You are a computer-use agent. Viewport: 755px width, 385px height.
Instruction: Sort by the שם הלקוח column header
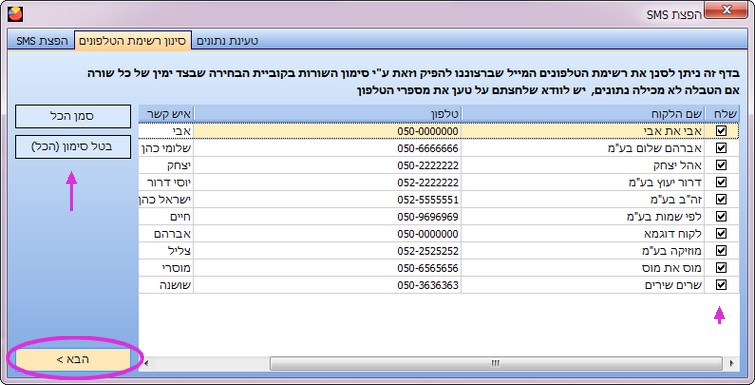(583, 114)
